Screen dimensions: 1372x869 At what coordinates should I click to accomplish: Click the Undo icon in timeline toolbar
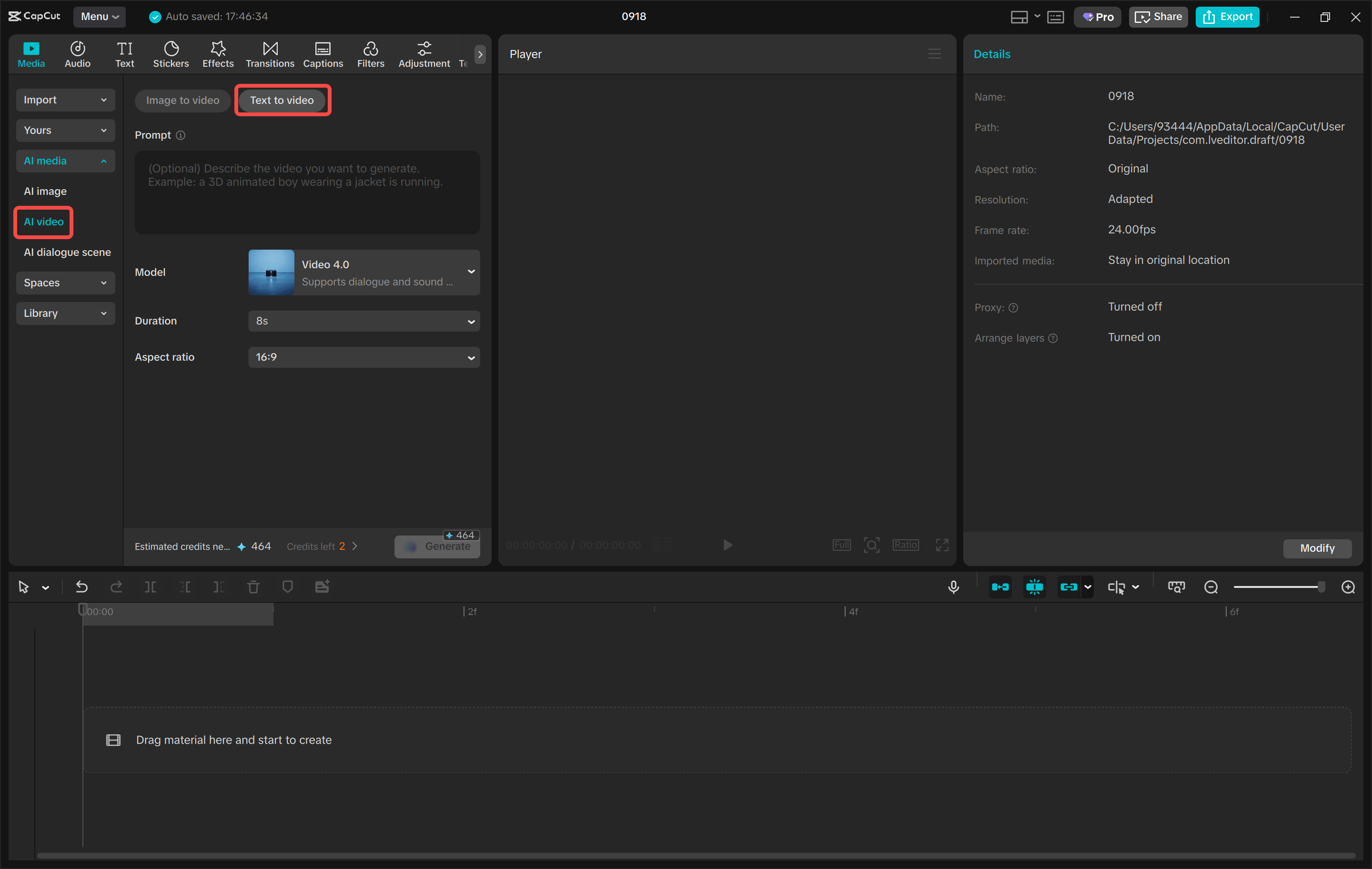(81, 586)
